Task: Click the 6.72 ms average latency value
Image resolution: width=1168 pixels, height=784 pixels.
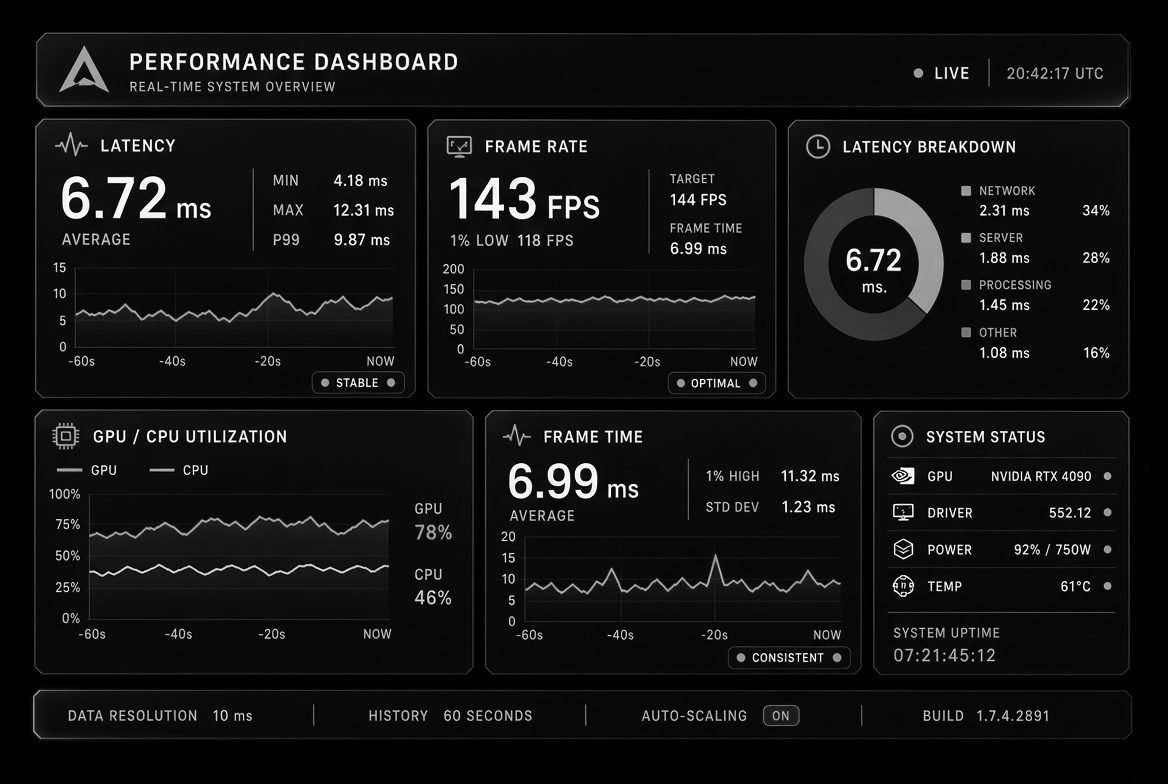Action: coord(136,198)
